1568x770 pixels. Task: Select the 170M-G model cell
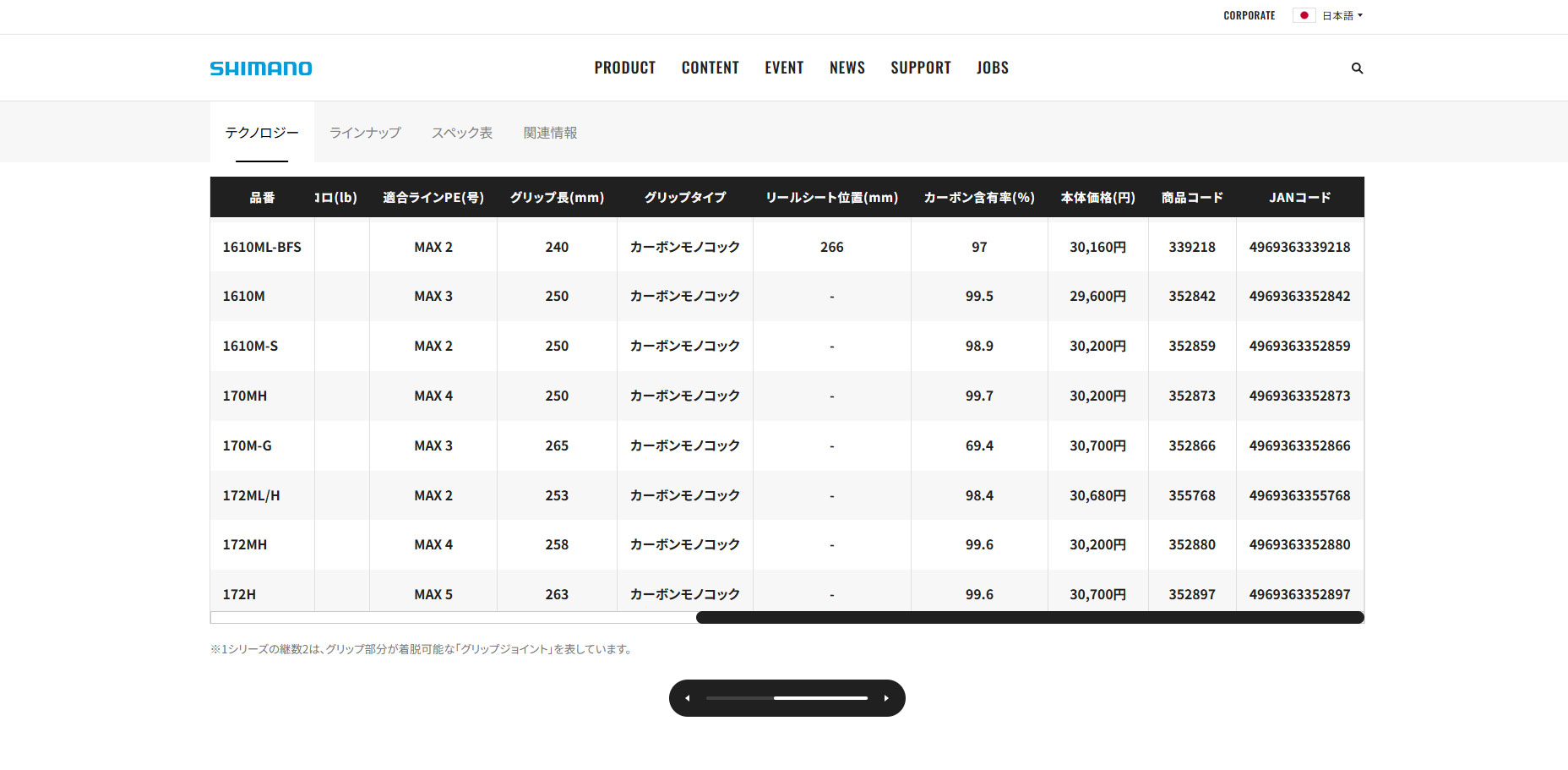(x=262, y=445)
